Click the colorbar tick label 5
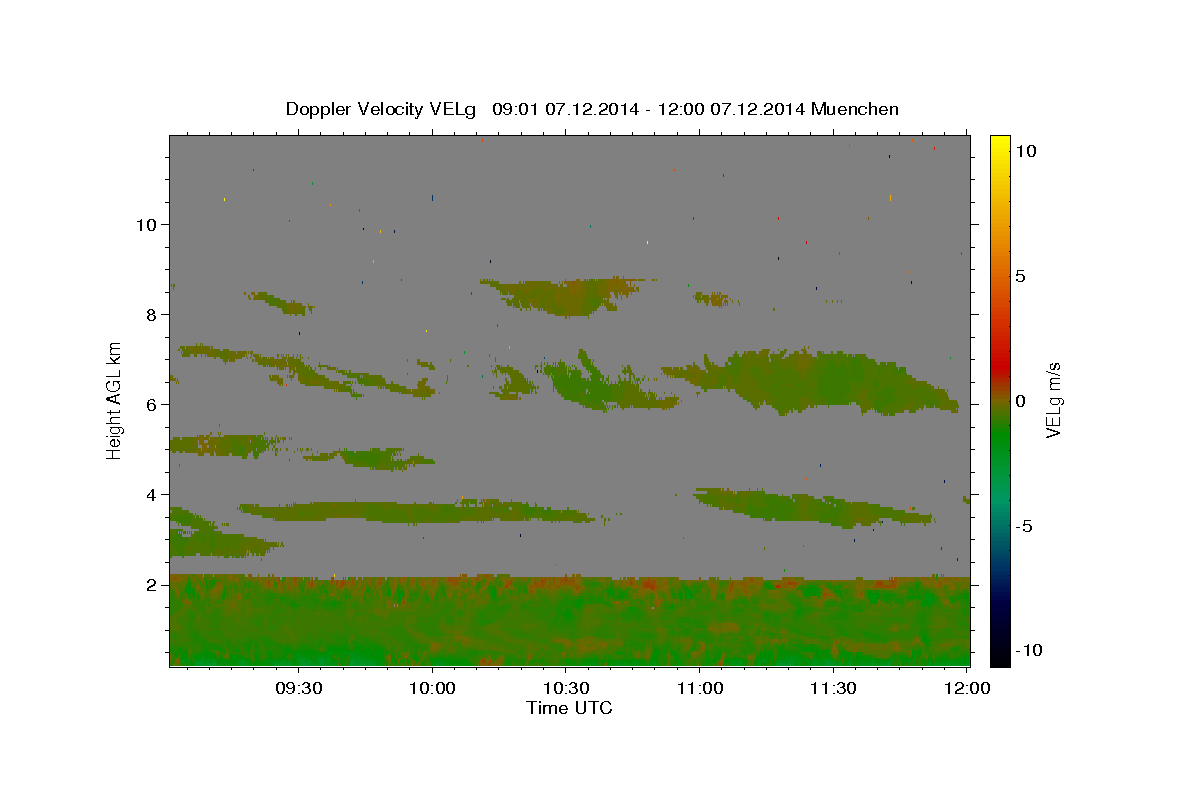1200x800 pixels. point(1020,276)
